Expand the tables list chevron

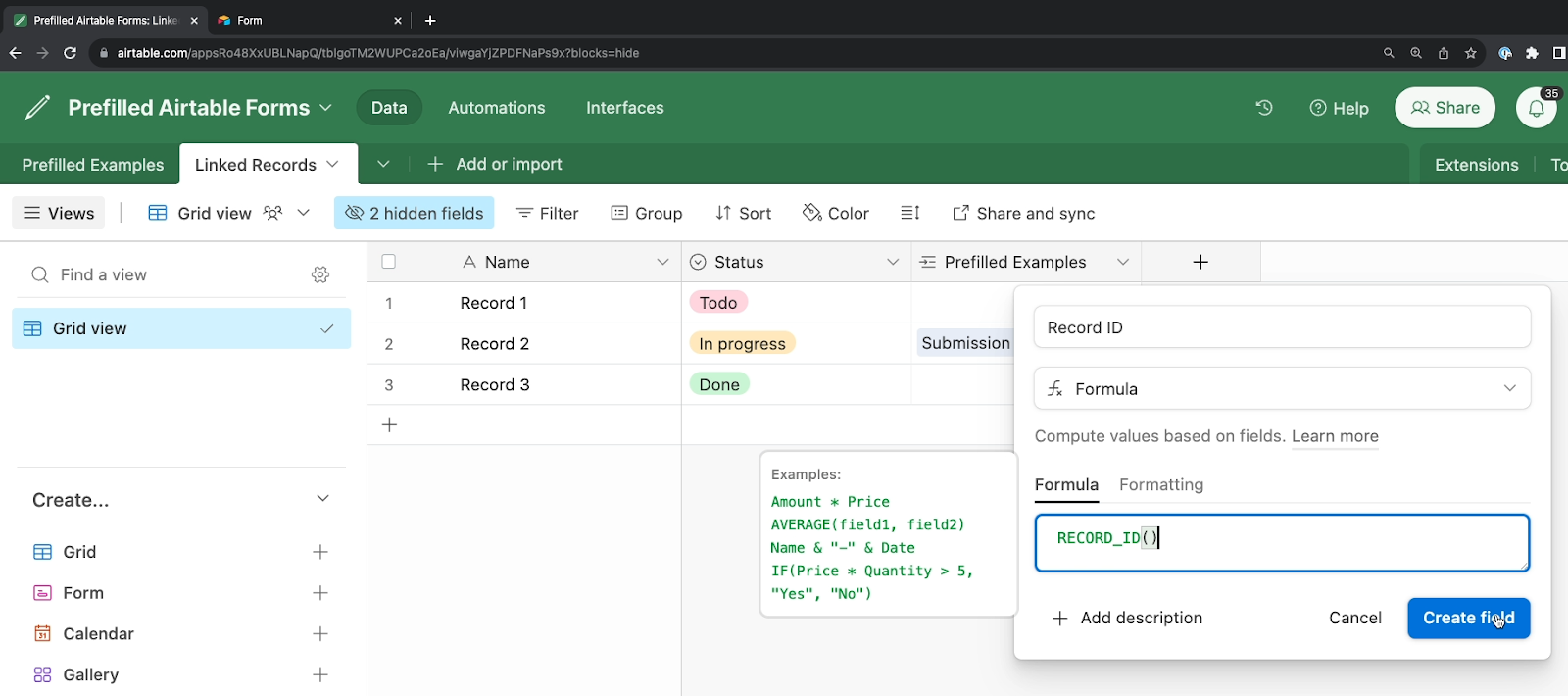click(x=383, y=164)
